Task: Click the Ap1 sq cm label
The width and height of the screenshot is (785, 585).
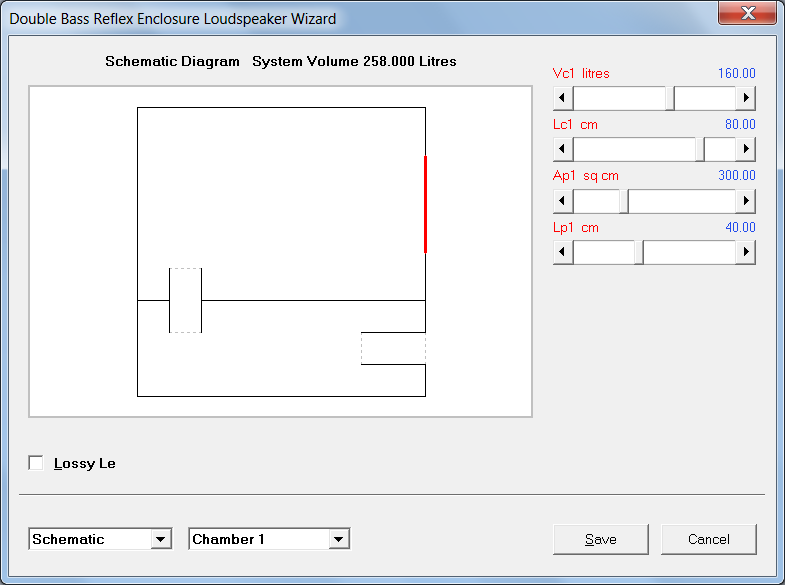Action: coord(586,176)
